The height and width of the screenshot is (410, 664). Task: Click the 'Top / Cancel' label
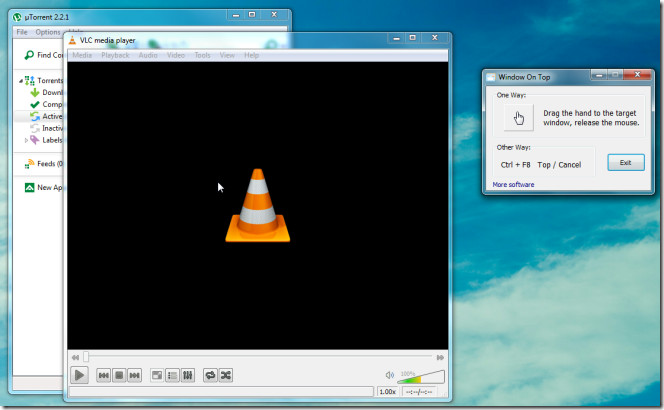tap(559, 165)
